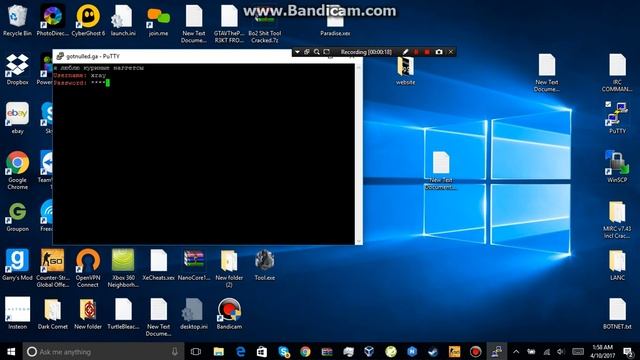Select the BOTNET.txt file icon
The image size is (640, 360).
(617, 313)
